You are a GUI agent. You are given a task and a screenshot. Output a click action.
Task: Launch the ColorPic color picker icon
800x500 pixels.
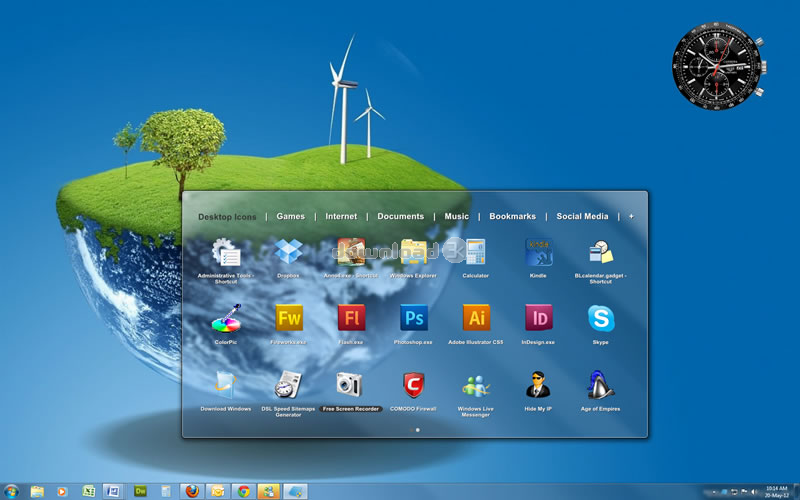click(226, 318)
